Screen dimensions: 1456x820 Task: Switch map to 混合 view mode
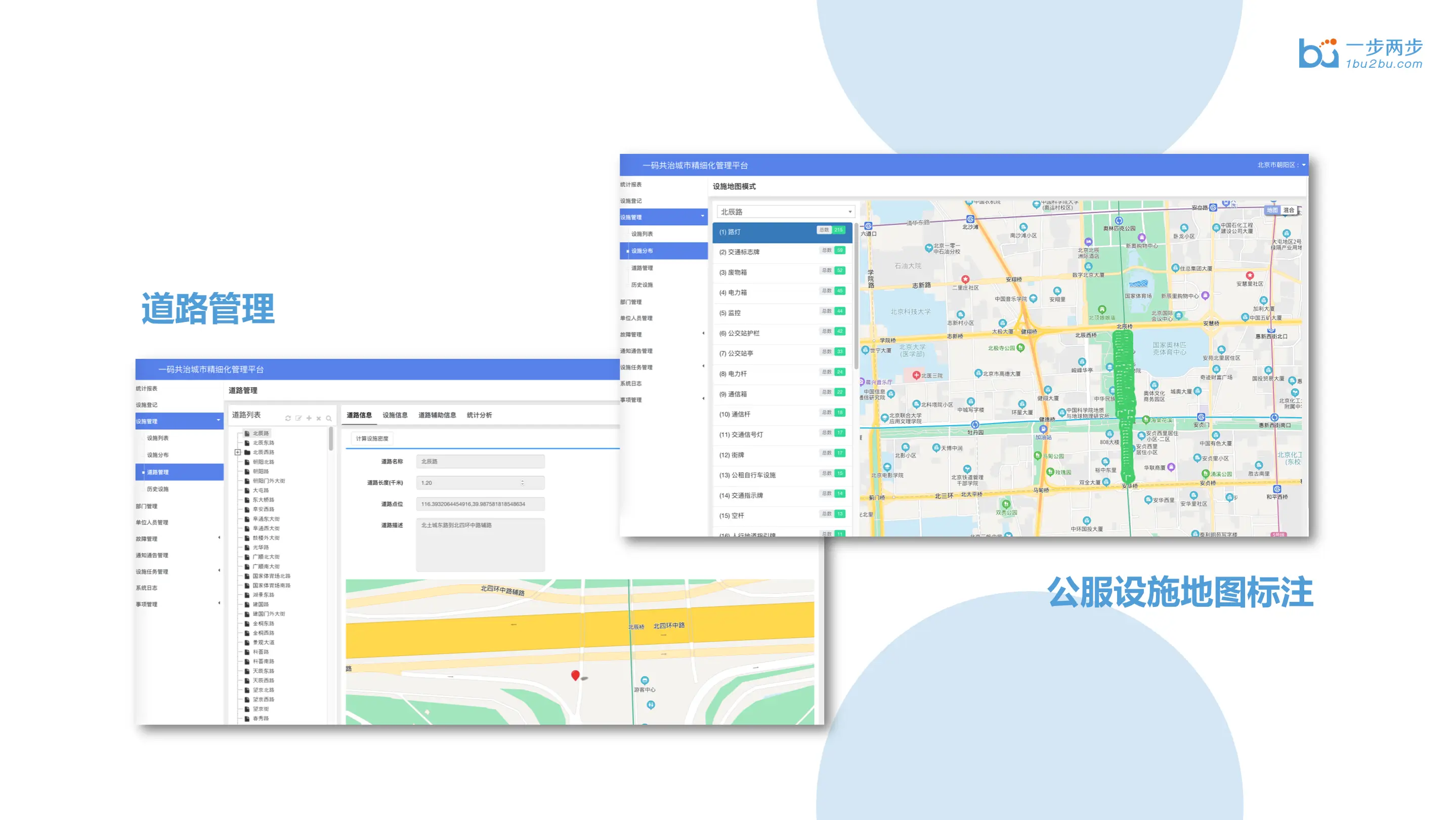click(1289, 211)
